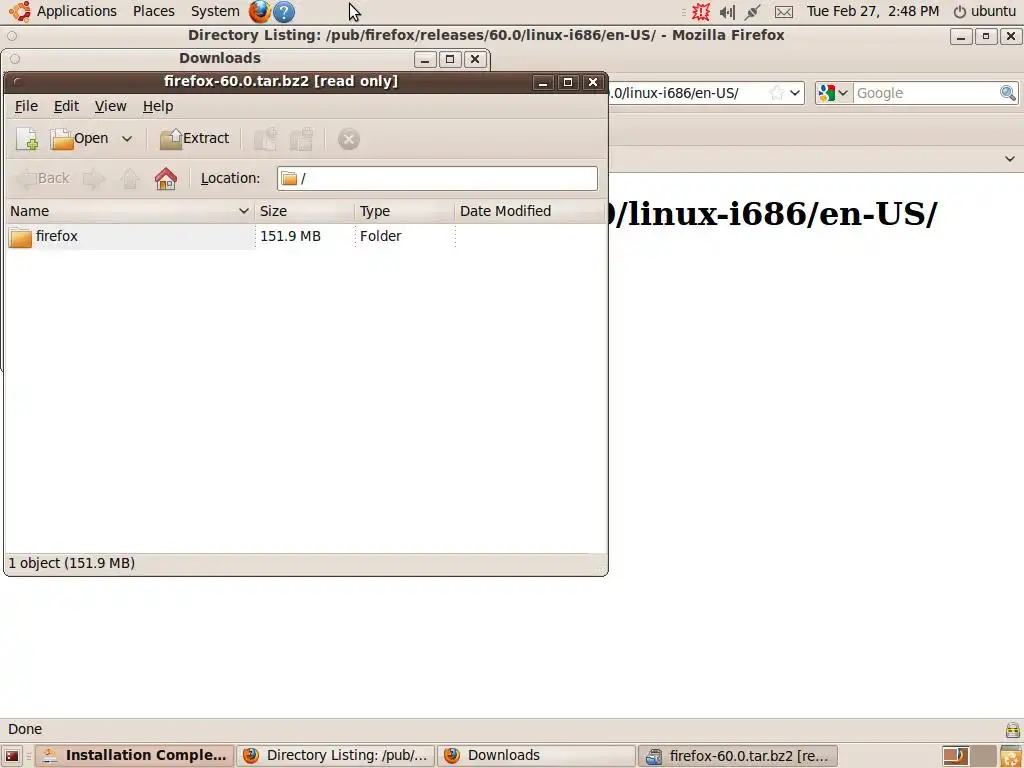Open the File menu in archive manager

[x=26, y=106]
